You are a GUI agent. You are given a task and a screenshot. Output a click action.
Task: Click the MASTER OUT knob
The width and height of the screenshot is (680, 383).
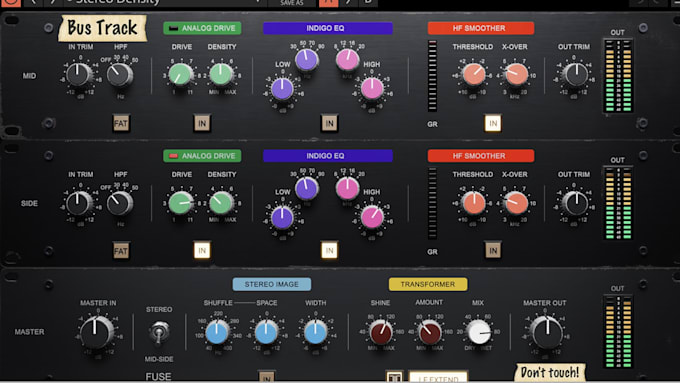(546, 332)
